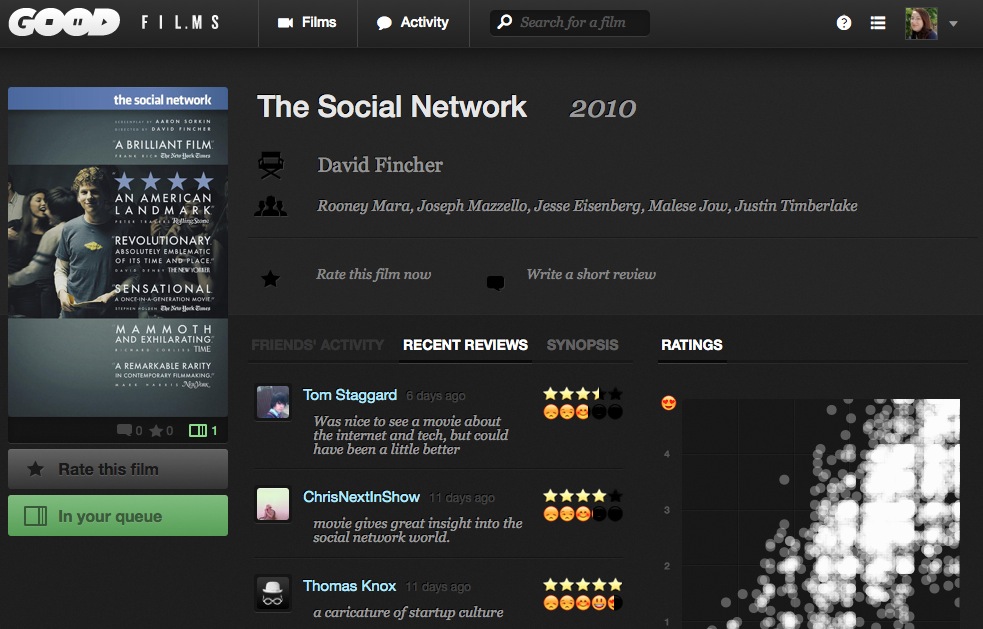Click the magnifying glass search icon
The width and height of the screenshot is (983, 629).
pyautogui.click(x=504, y=22)
